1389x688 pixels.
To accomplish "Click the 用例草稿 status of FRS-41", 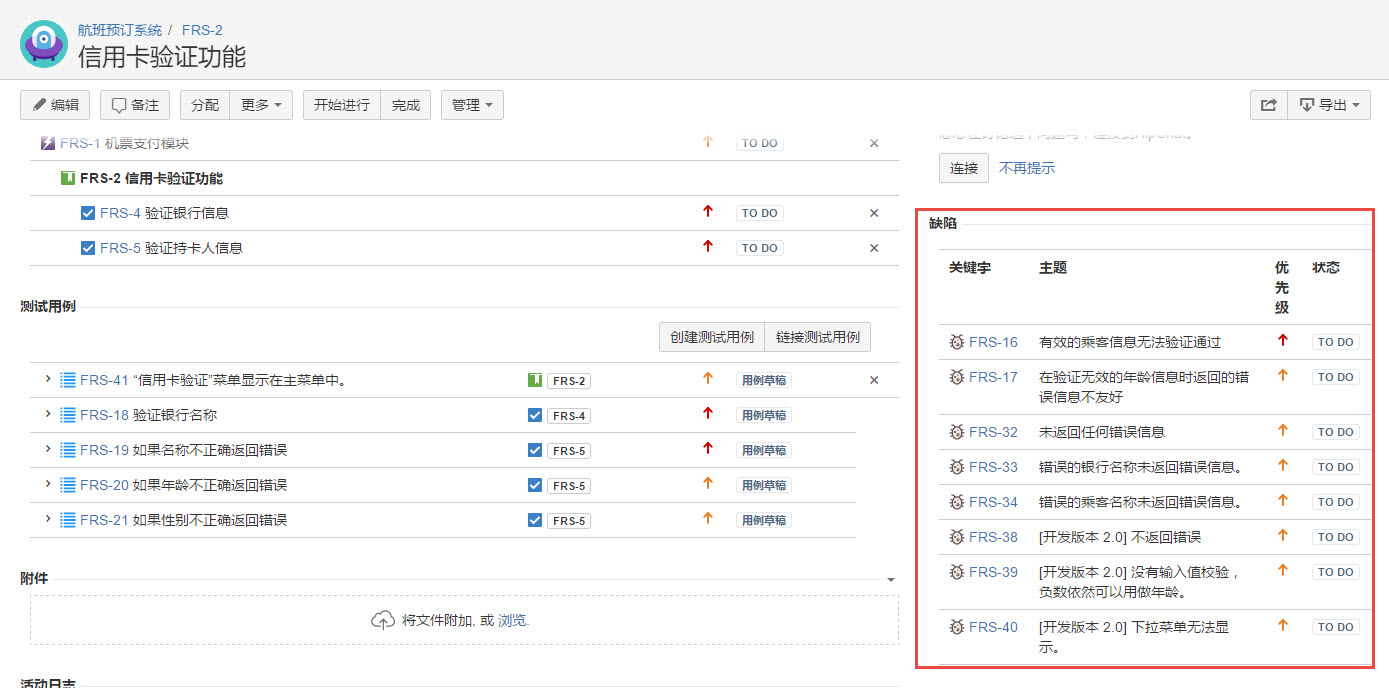I will click(764, 381).
